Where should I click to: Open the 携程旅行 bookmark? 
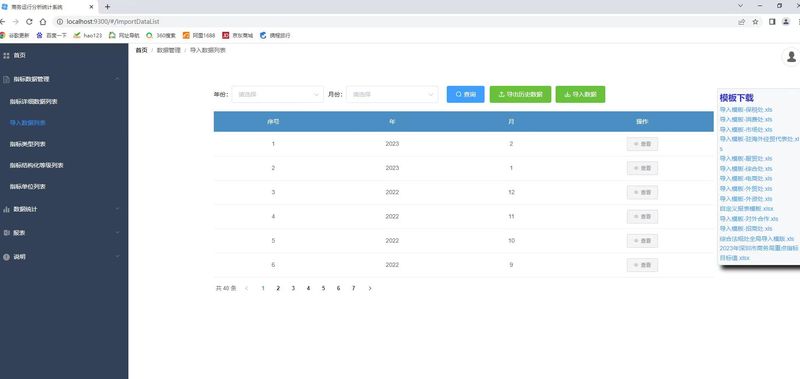[x=275, y=36]
